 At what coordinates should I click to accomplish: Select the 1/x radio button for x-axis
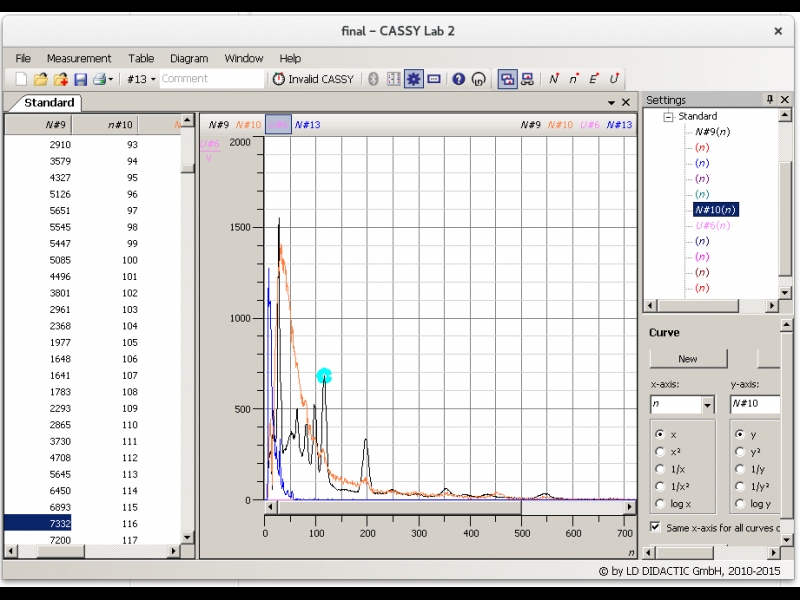click(658, 469)
